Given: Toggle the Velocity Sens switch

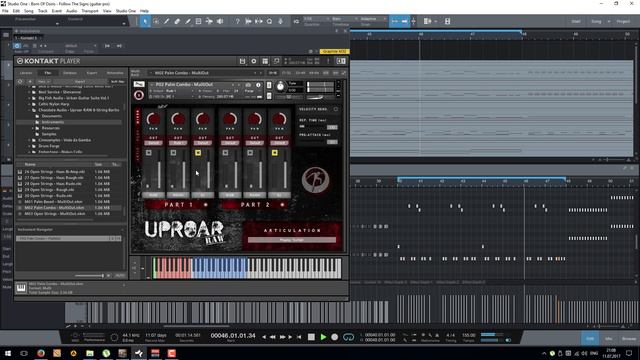Looking at the screenshot, I should 336,109.
